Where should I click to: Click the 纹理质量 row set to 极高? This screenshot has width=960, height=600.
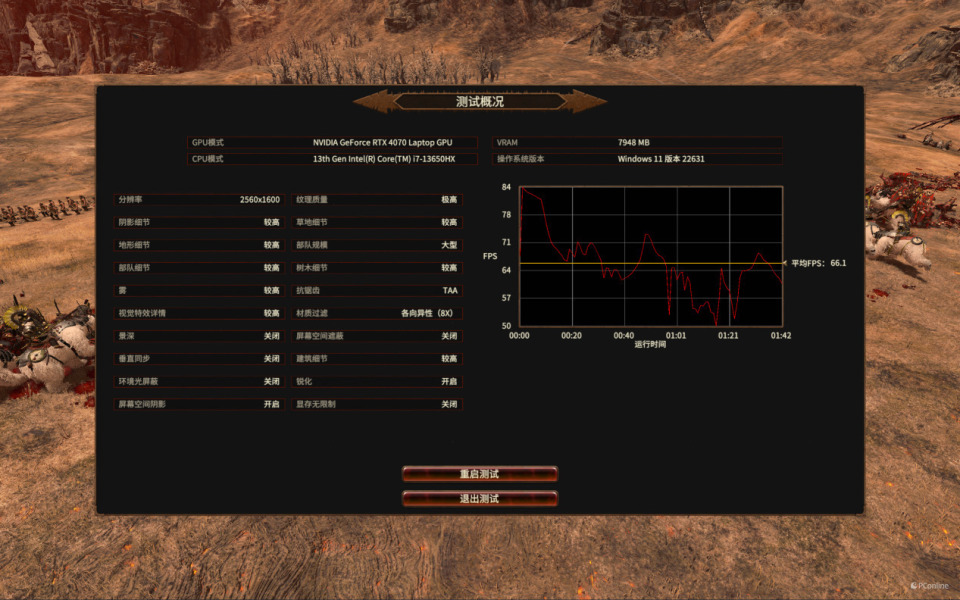(x=377, y=200)
